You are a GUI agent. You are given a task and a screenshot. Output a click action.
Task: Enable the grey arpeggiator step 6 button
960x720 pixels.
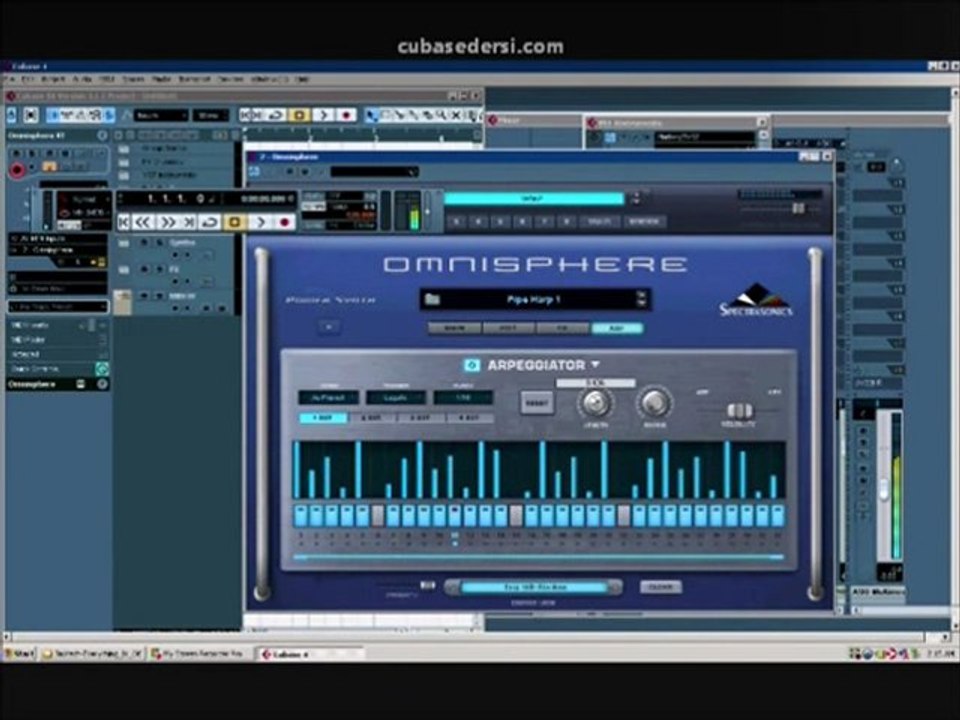[378, 516]
